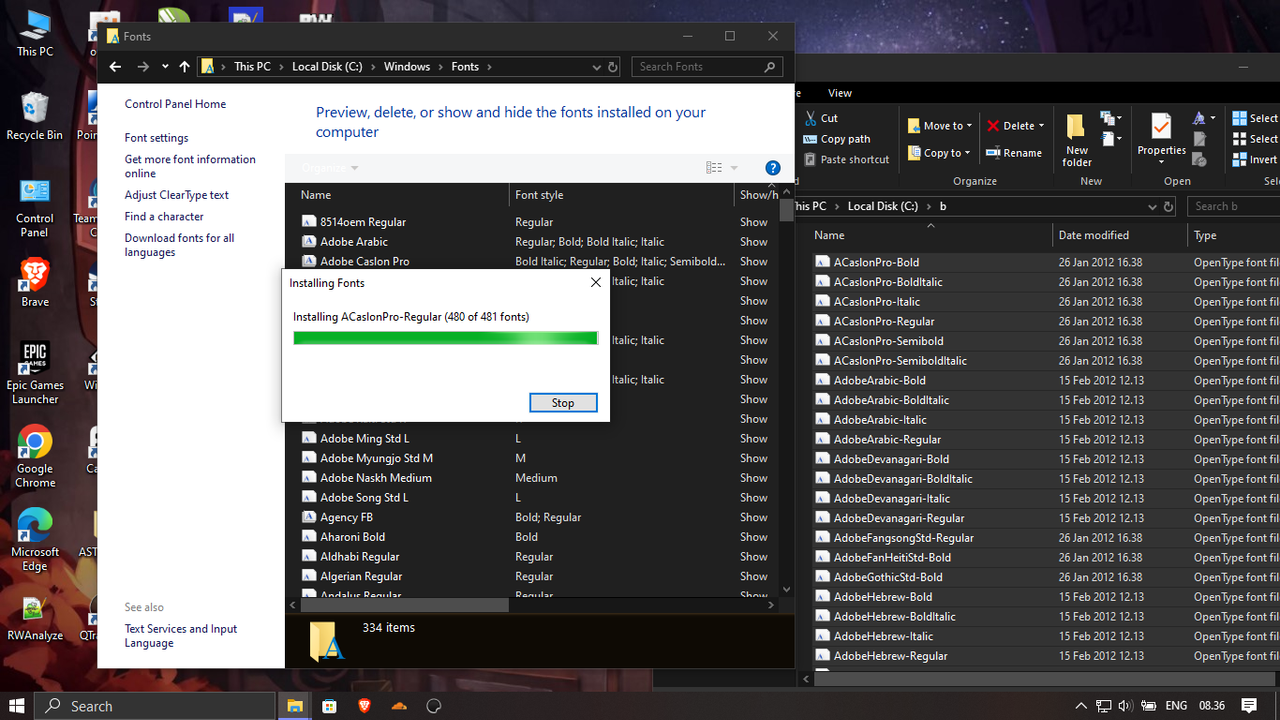Open recent locations dropdown in Fonts window

[165, 67]
